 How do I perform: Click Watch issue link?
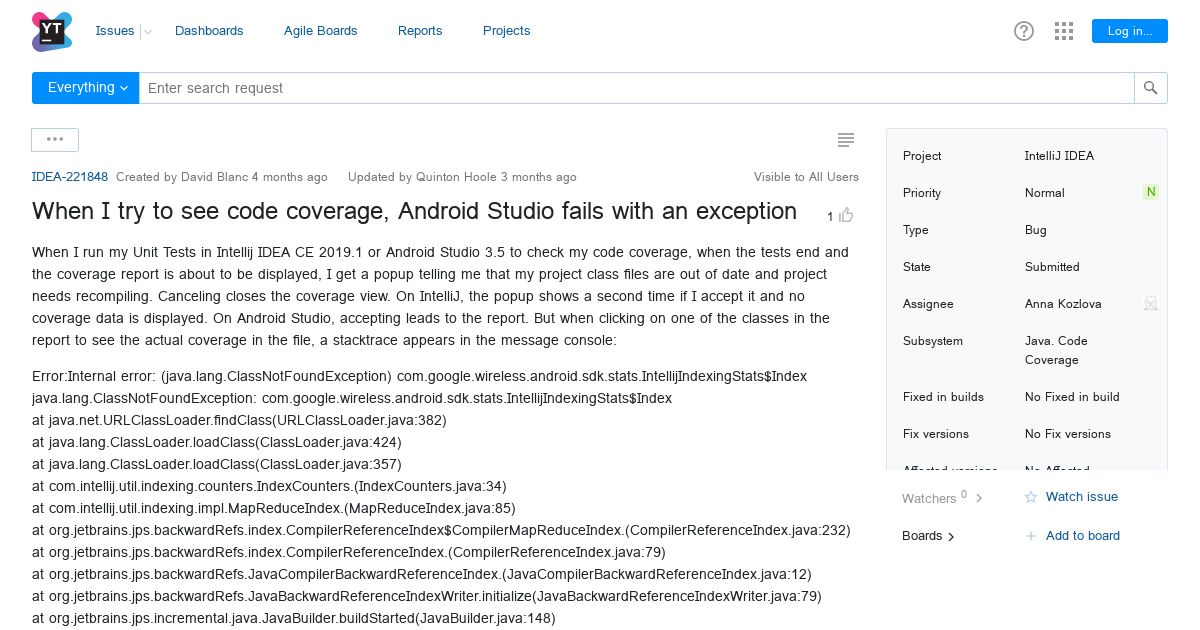point(1082,497)
